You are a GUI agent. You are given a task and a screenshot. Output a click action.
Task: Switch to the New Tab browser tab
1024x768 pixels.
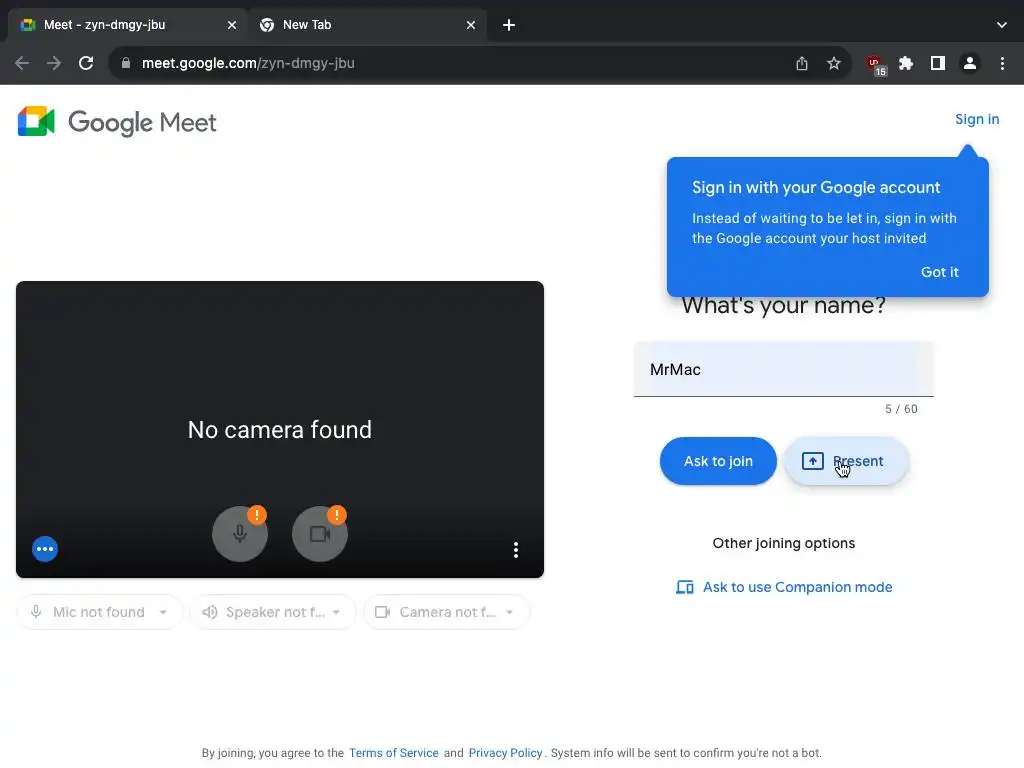point(368,25)
